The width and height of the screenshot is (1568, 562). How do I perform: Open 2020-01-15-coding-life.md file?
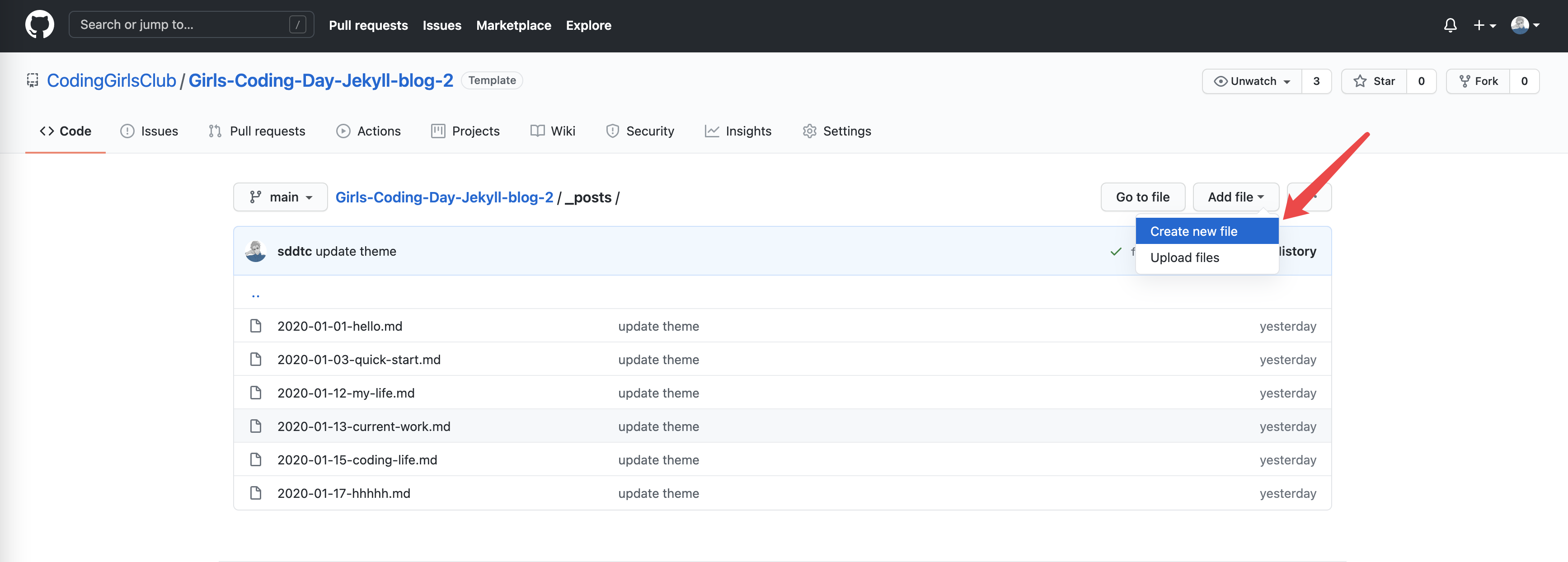[x=357, y=460]
